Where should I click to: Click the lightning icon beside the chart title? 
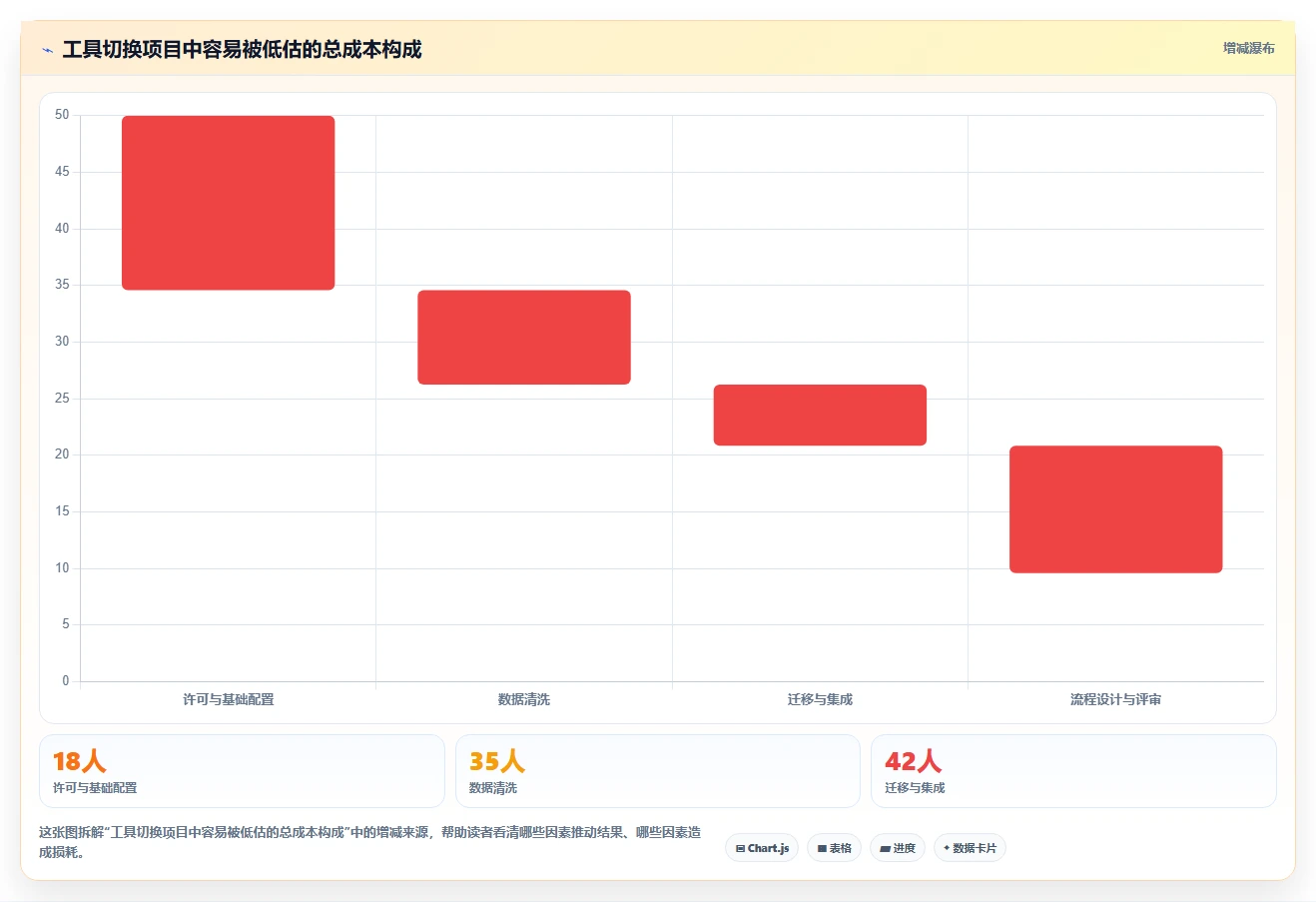(47, 50)
